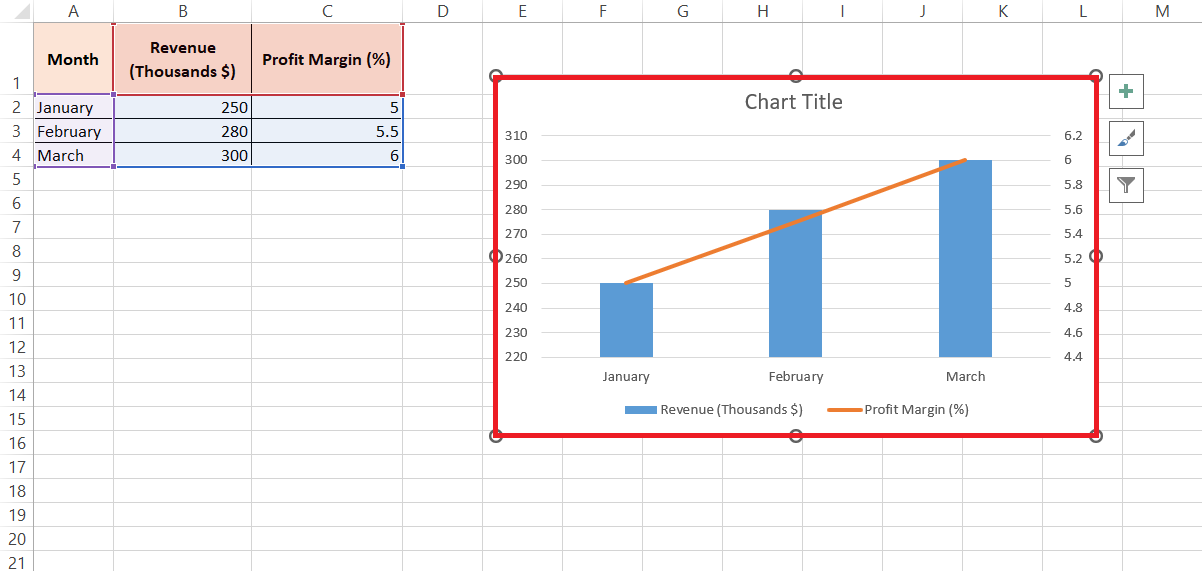Select the Profit Margin (%) header cell

tap(327, 59)
